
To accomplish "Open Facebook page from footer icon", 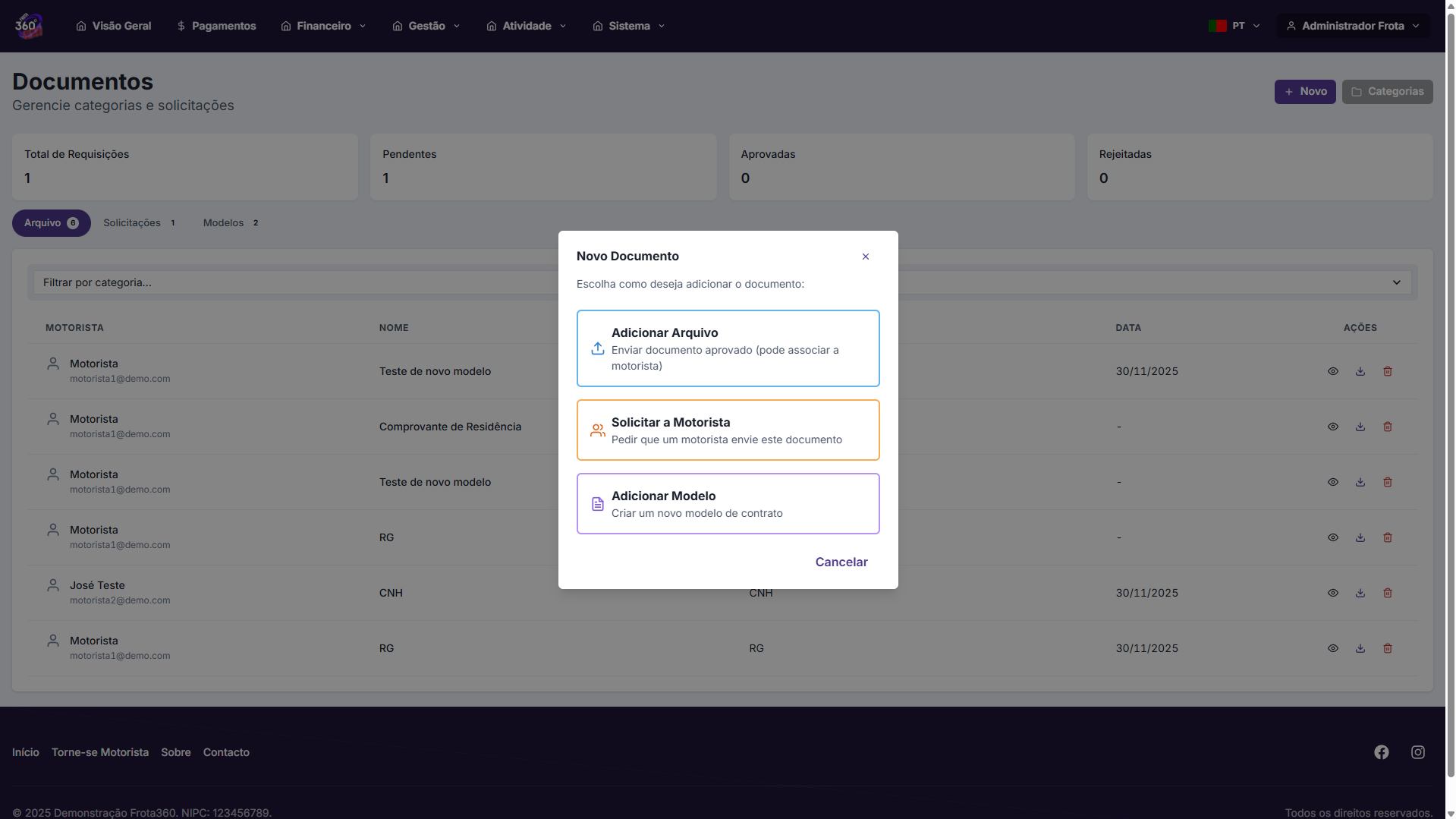I will tap(1381, 752).
